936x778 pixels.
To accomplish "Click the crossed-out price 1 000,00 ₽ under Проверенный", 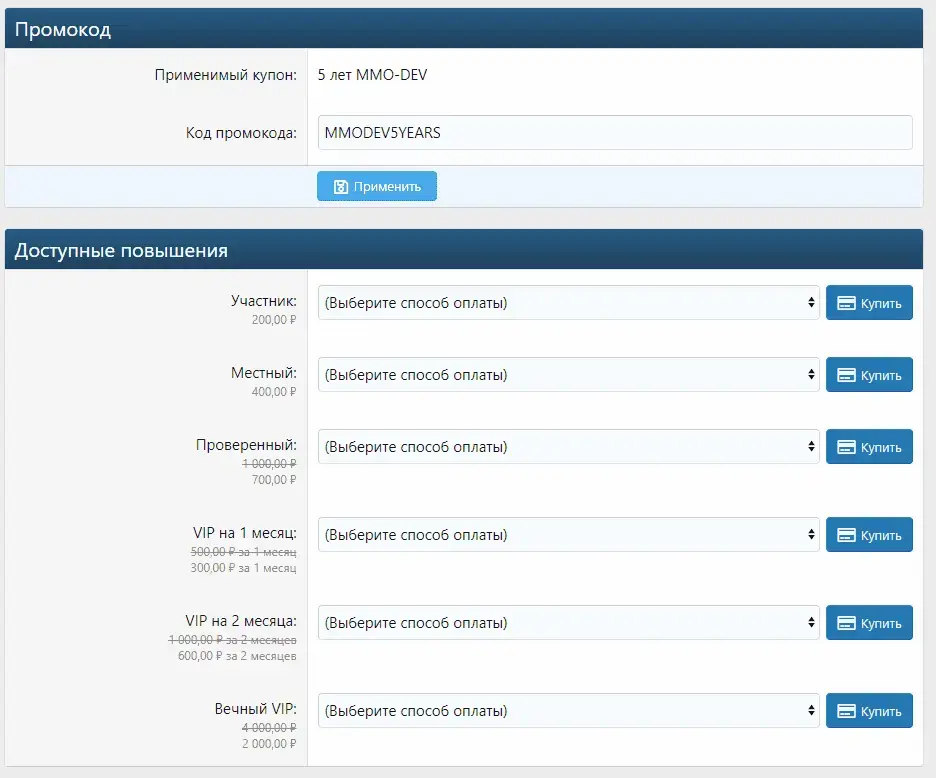I will point(269,463).
